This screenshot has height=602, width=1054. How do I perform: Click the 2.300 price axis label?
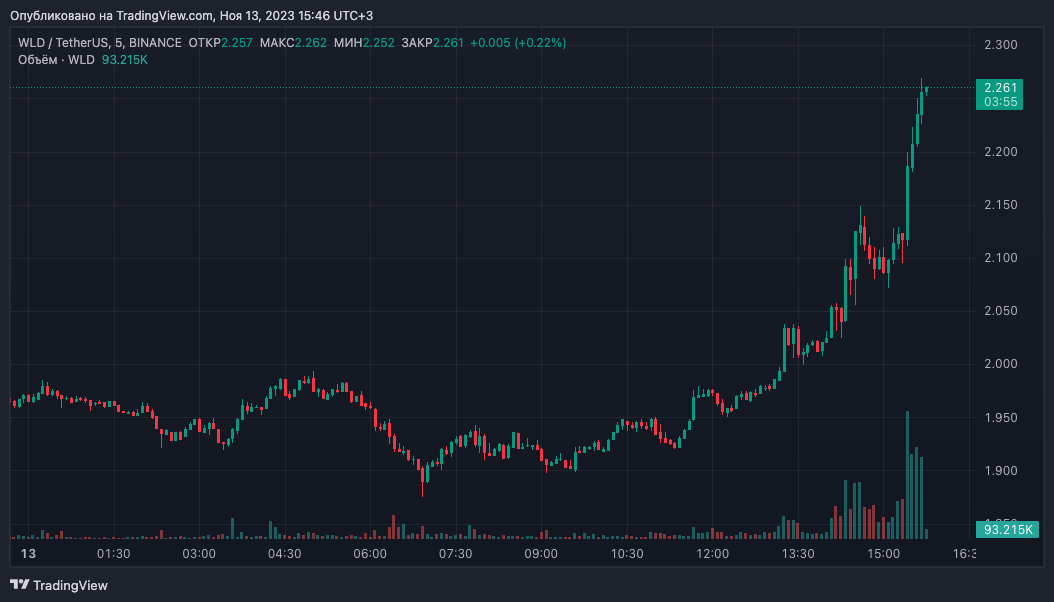1000,45
